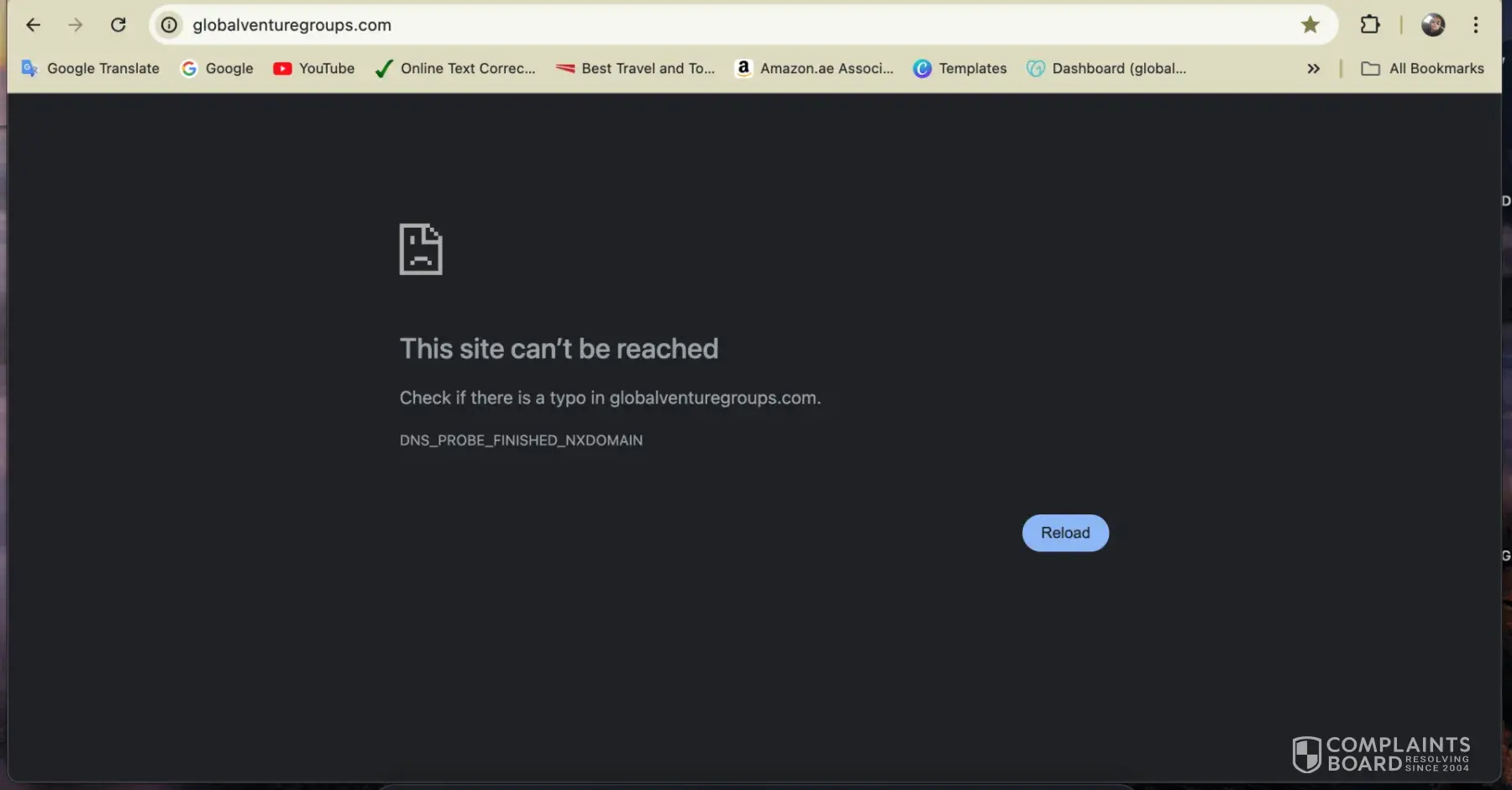
Task: Open the Templates bookmark
Action: (x=960, y=69)
